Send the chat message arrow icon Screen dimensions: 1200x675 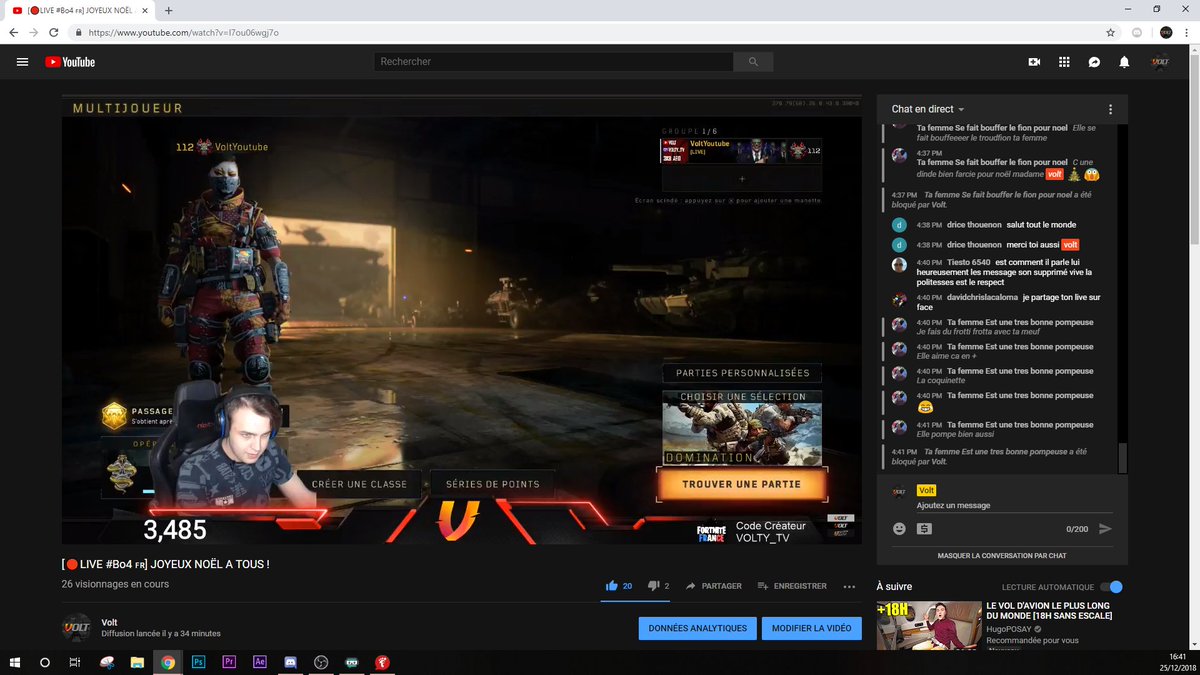(1105, 528)
